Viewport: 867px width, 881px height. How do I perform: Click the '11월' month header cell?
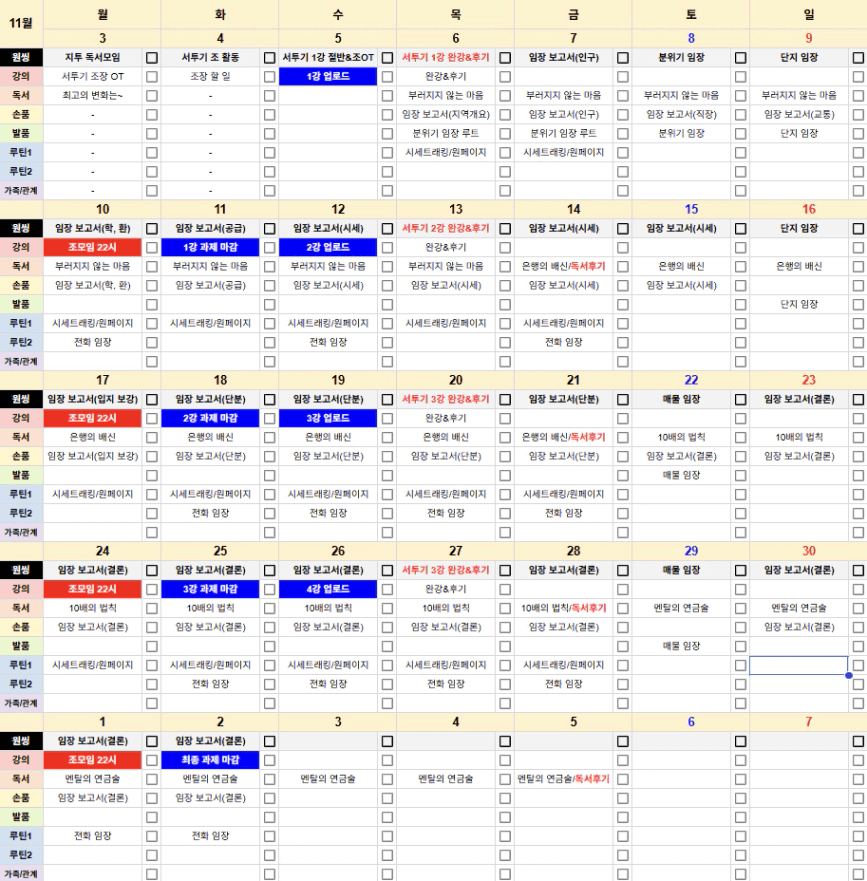[21, 20]
